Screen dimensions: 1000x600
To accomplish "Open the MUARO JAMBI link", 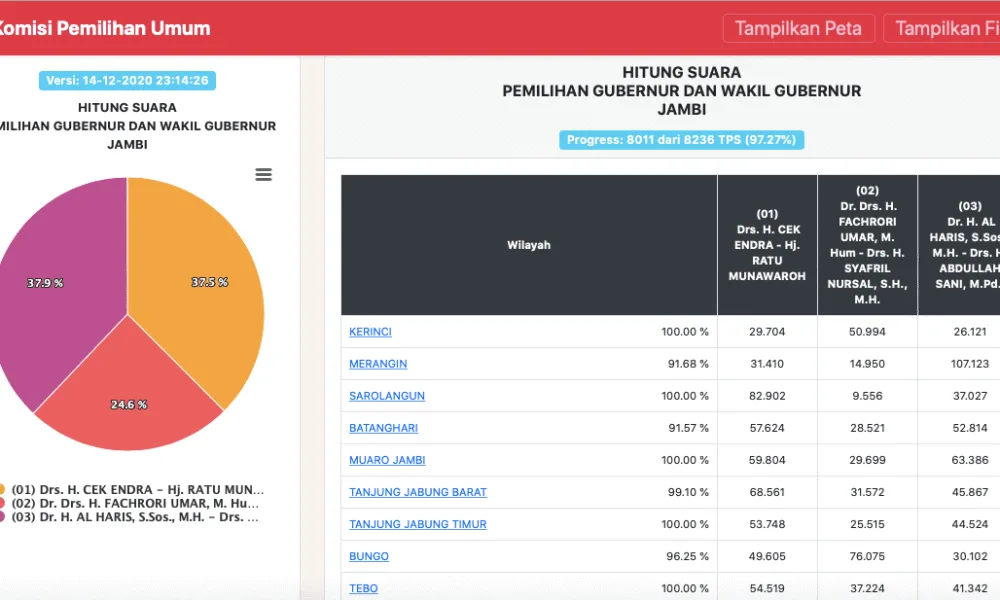I will pyautogui.click(x=387, y=460).
